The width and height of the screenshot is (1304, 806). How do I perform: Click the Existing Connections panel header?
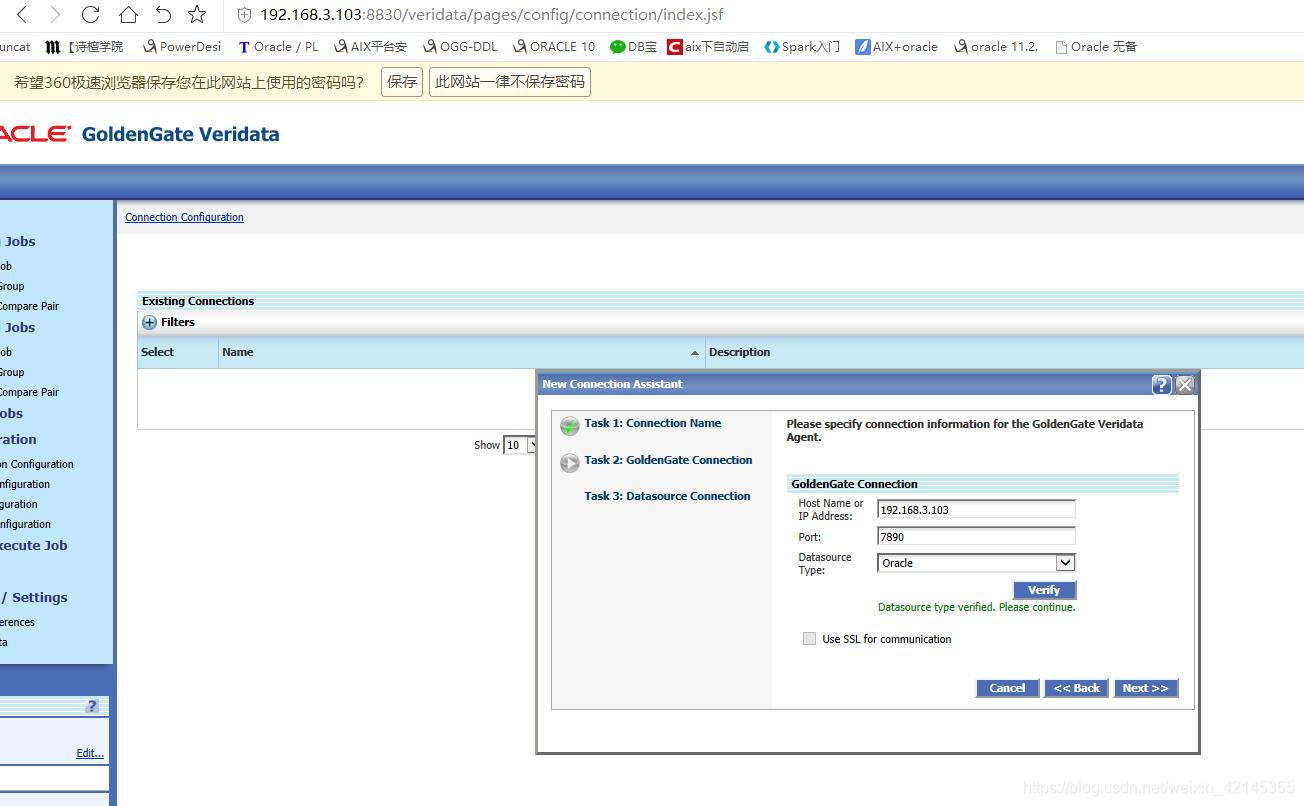tap(720, 300)
